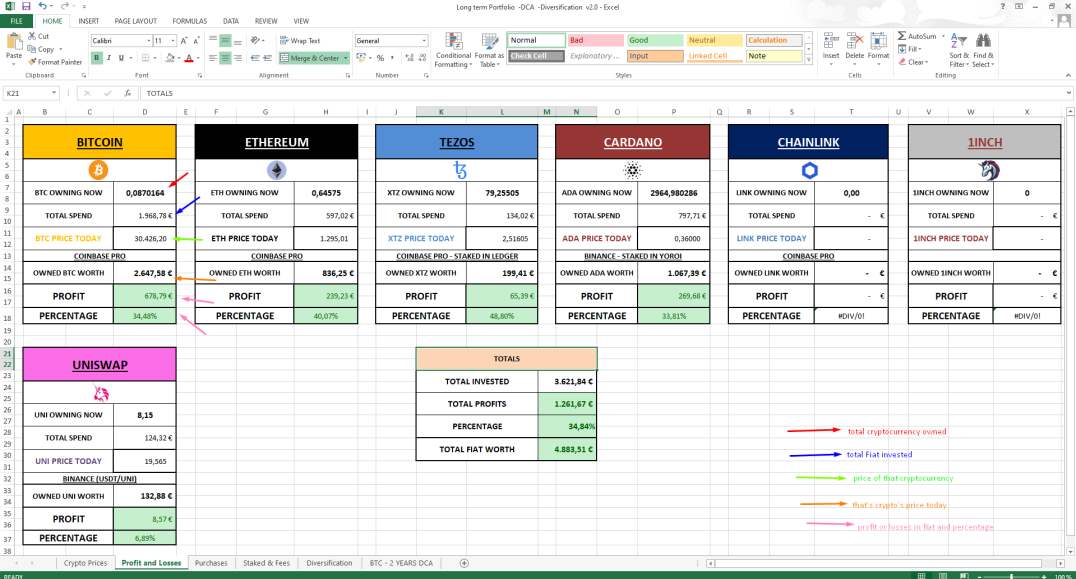Click the red Font Color icon
The height and width of the screenshot is (579, 1076).
pyautogui.click(x=189, y=58)
